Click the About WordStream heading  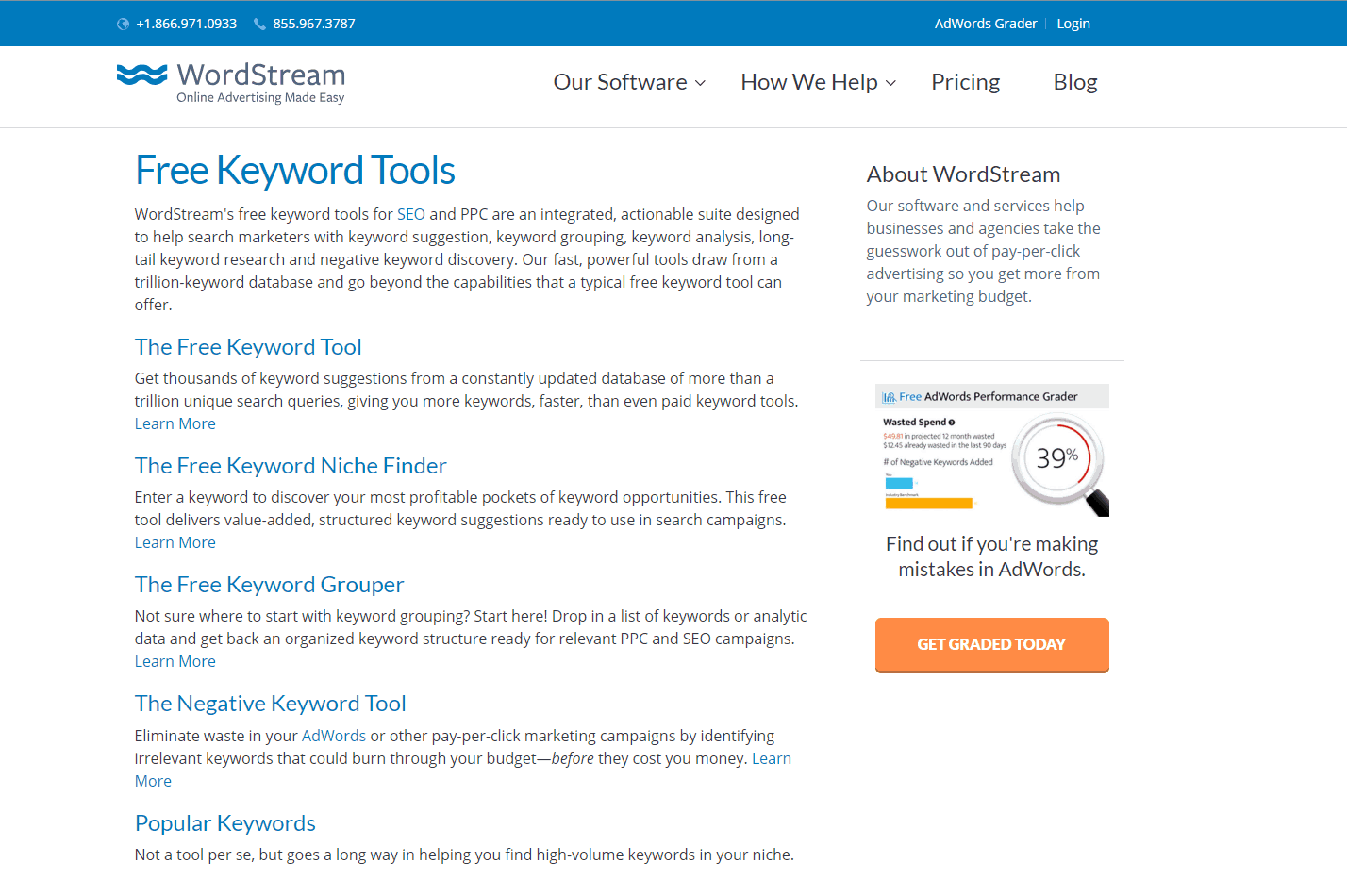tap(964, 174)
